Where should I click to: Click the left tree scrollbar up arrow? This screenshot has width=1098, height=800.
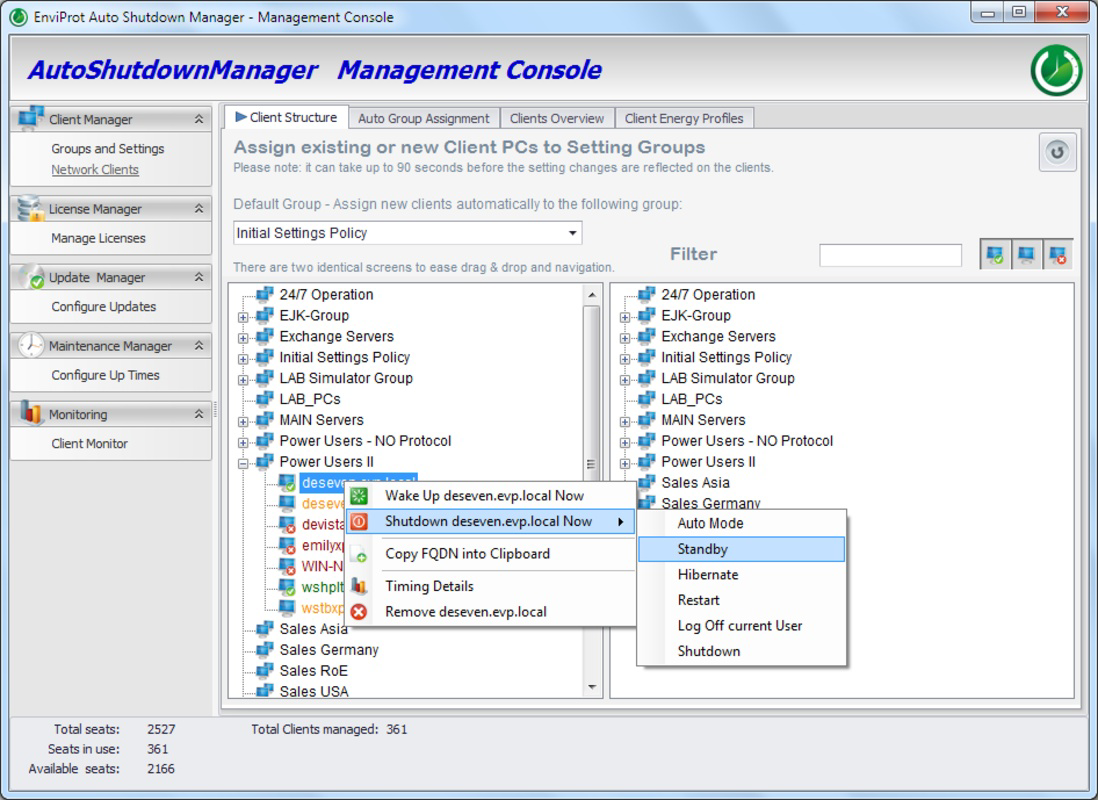click(592, 295)
